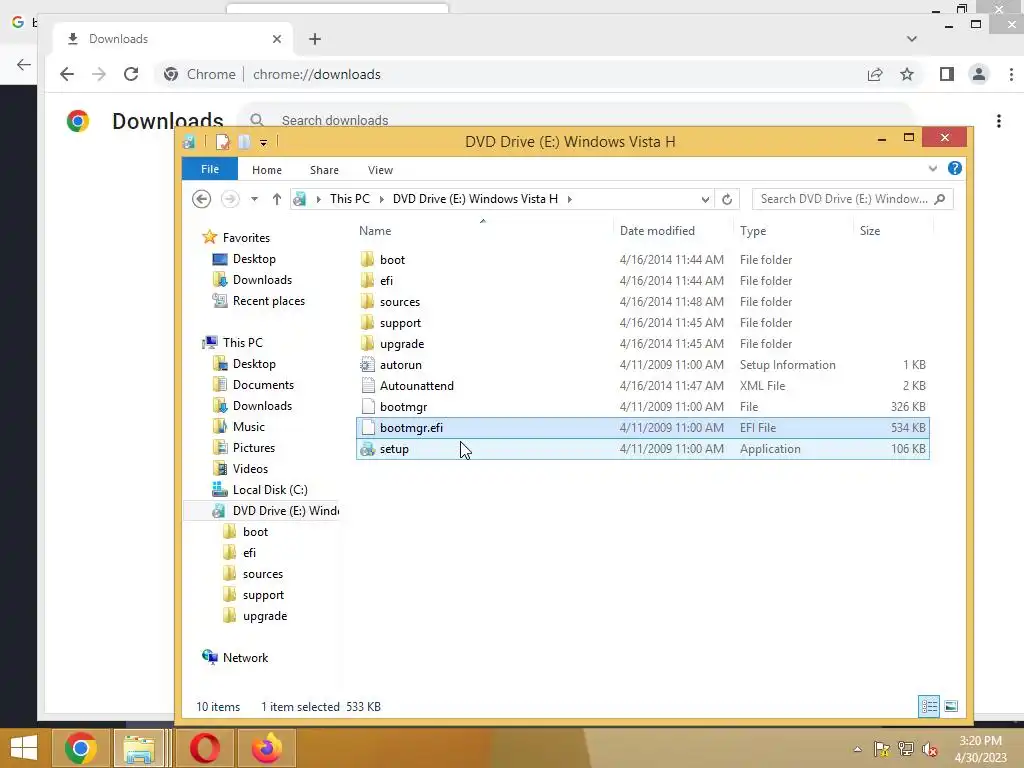The width and height of the screenshot is (1024, 768).
Task: Sort files by Size column header
Action: (870, 231)
